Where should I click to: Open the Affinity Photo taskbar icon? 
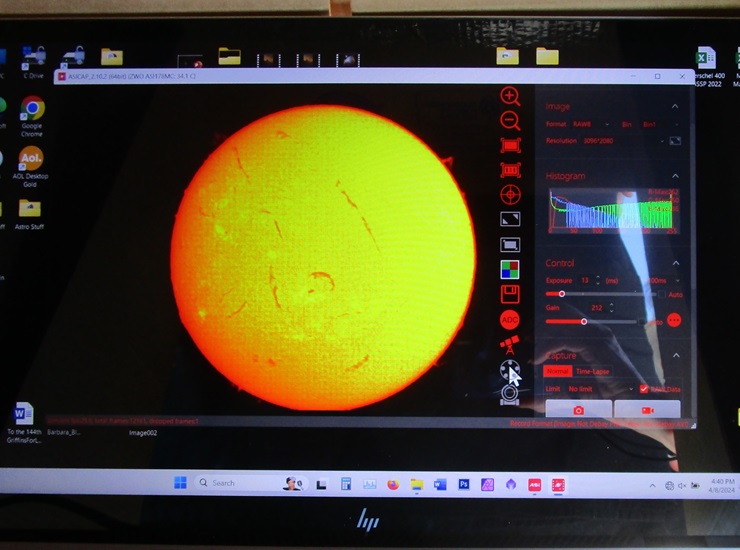pos(487,484)
